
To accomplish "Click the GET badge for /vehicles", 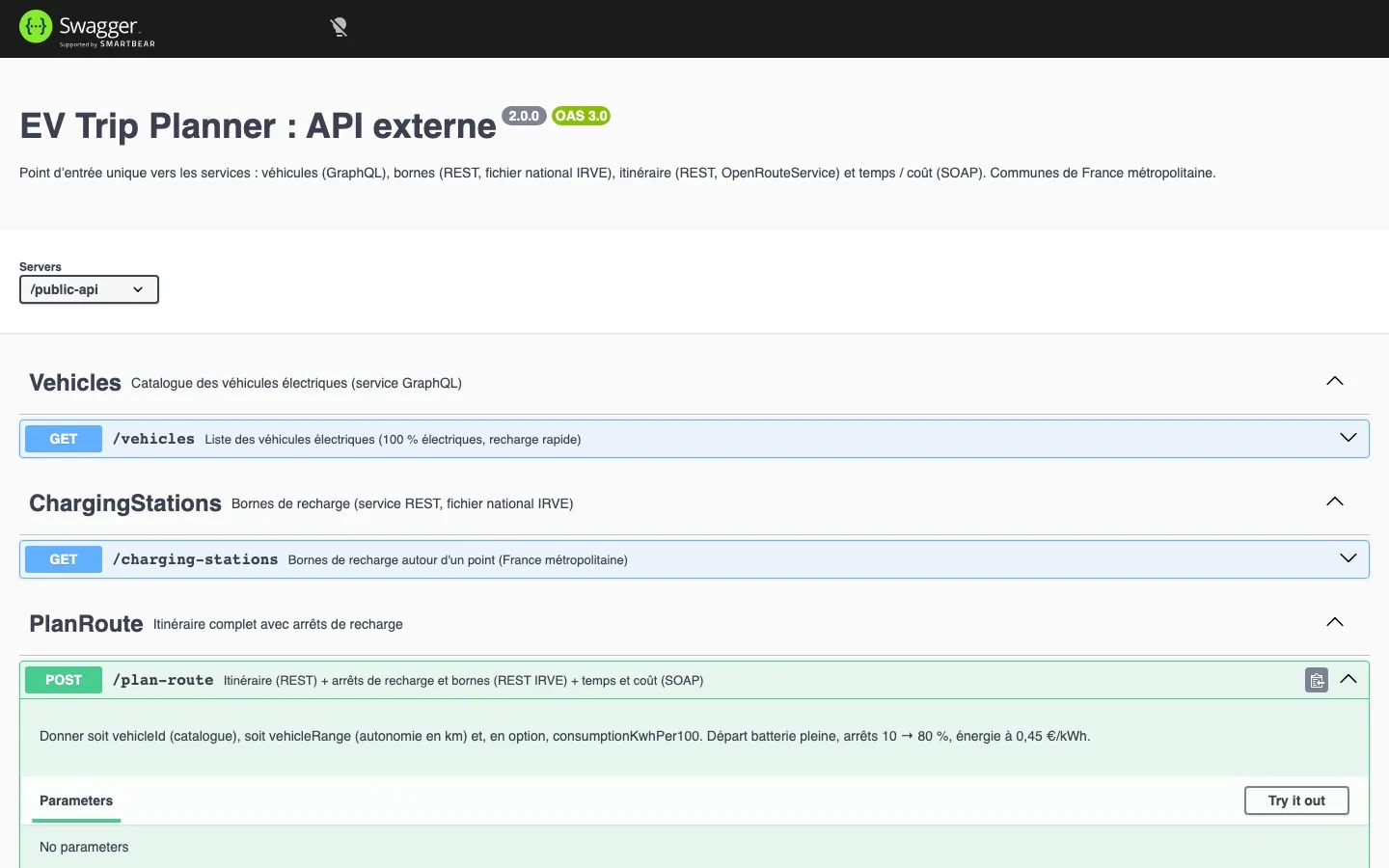I will 64,439.
